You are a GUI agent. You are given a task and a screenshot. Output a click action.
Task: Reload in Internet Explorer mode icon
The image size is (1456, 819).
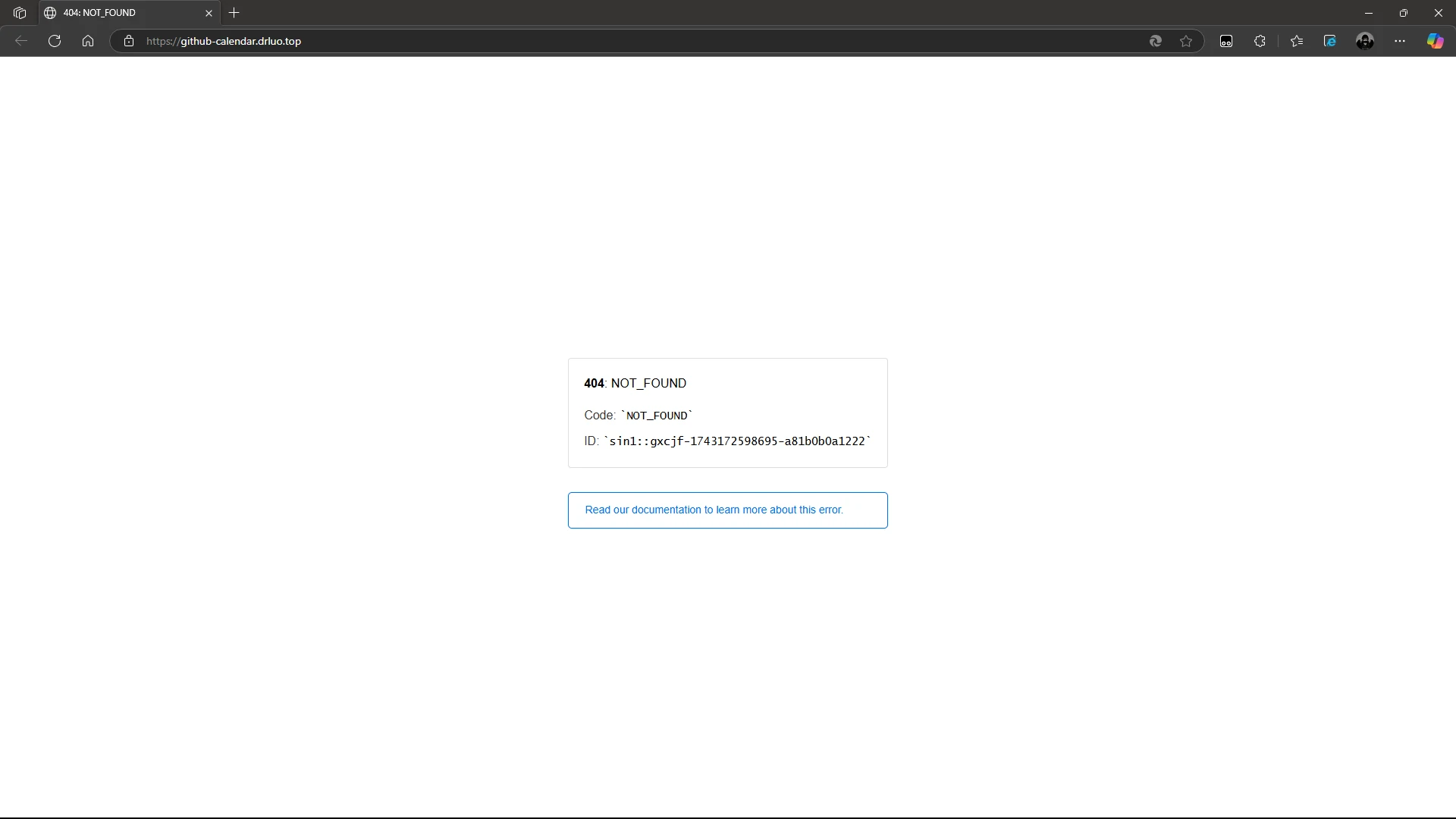coord(1330,41)
